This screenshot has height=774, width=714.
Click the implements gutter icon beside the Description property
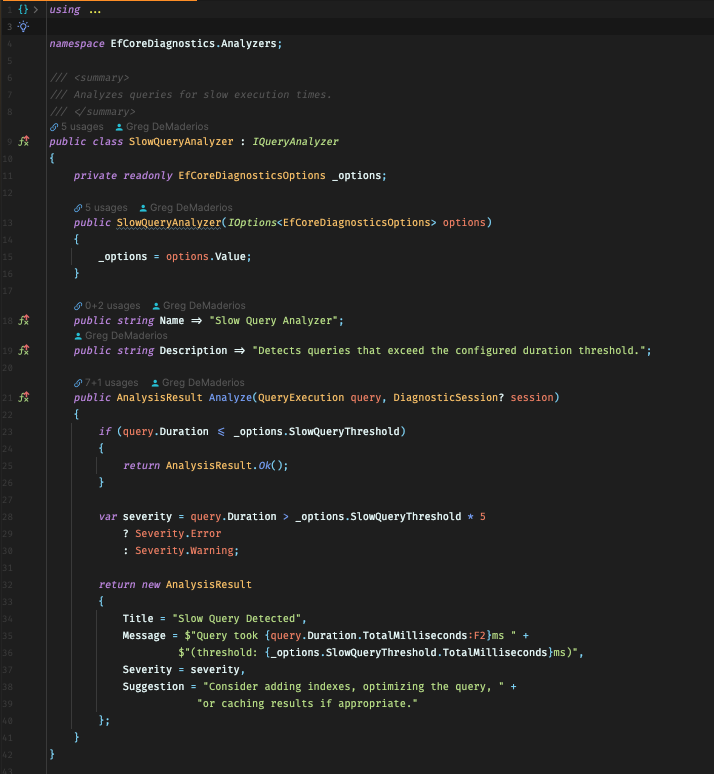pos(24,350)
